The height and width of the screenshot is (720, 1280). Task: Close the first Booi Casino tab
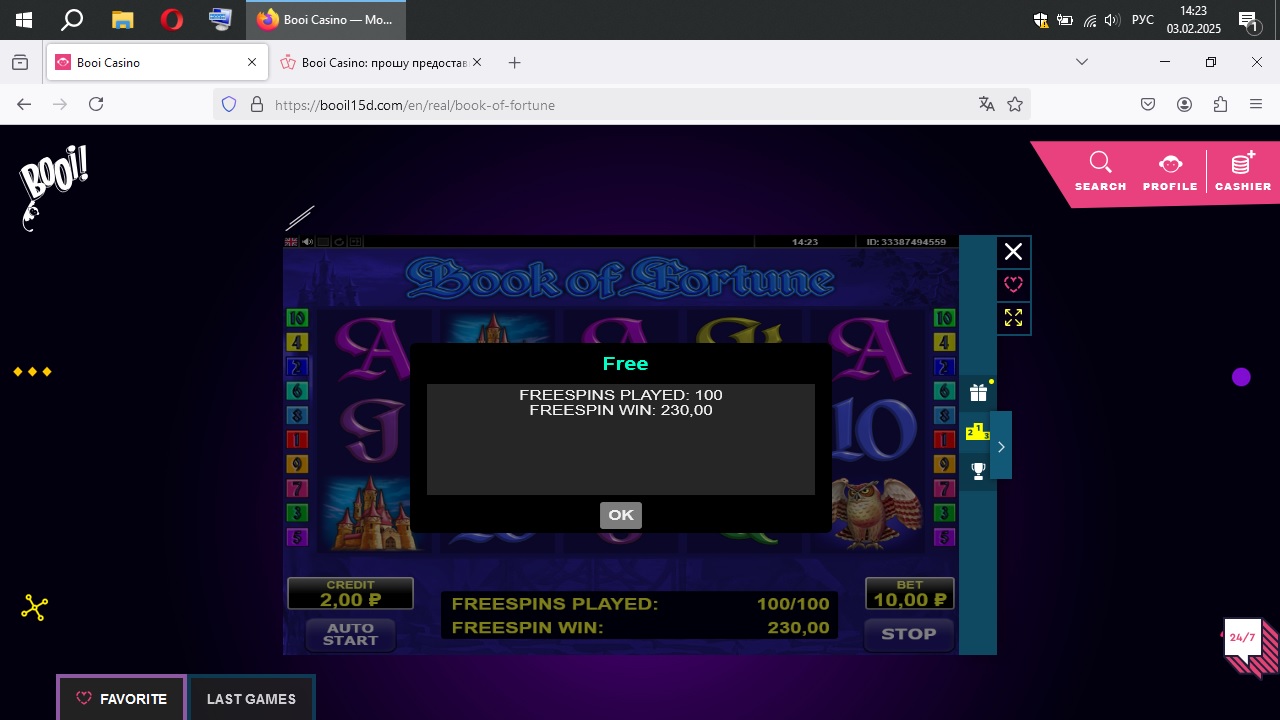[x=252, y=62]
